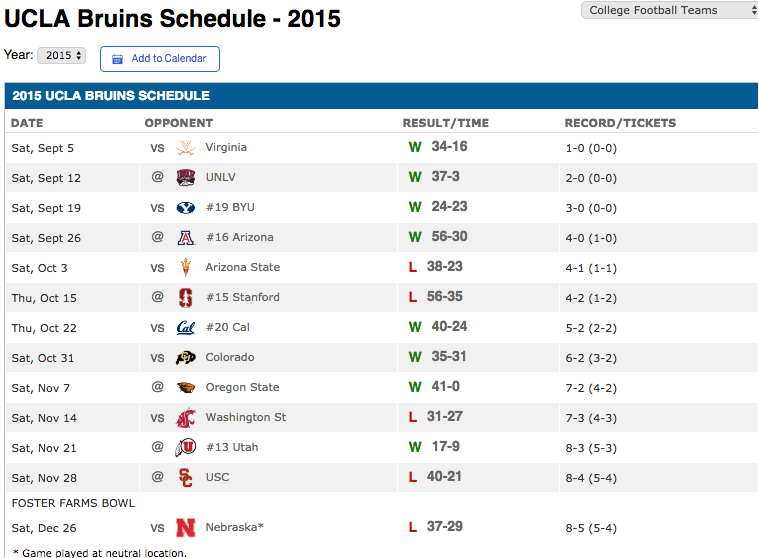Click the Nebraska 'N' logo icon
Image resolution: width=759 pixels, height=558 pixels.
click(x=185, y=528)
